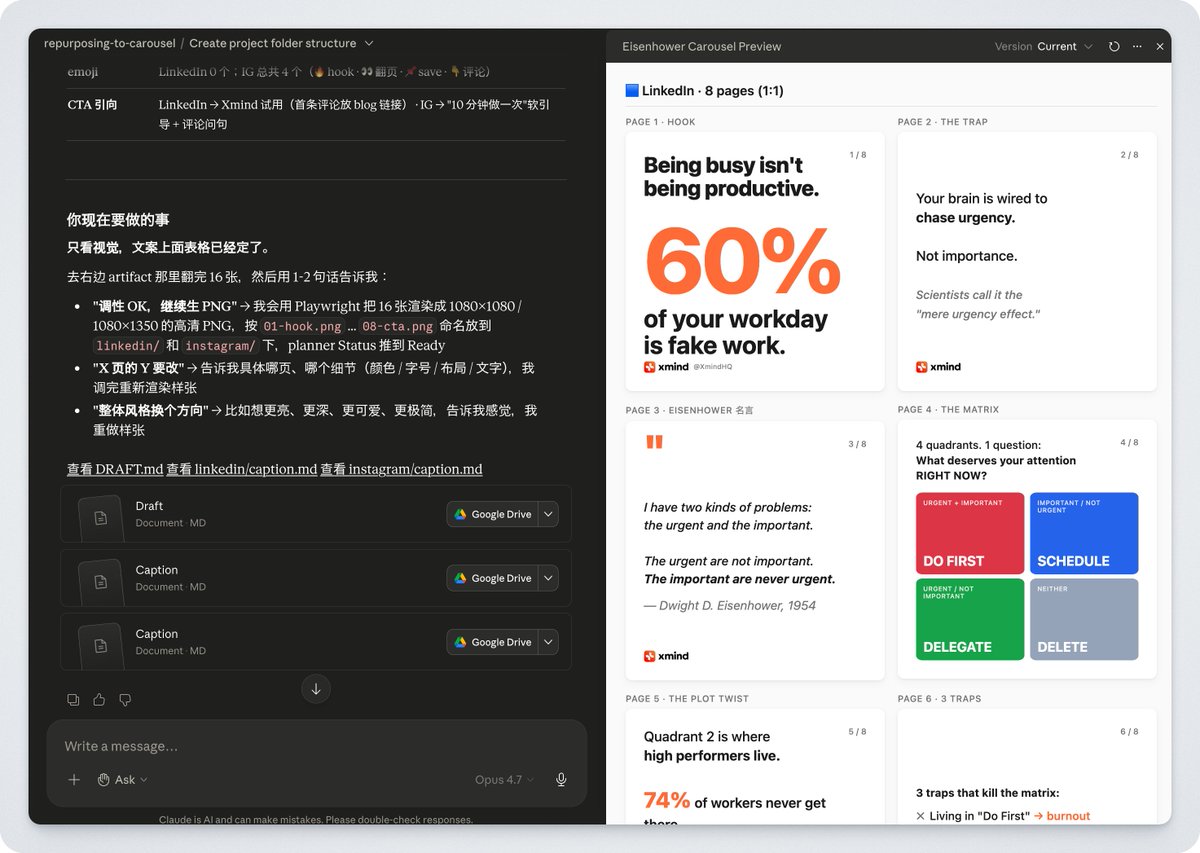Click the xmind logo on the Trap slide
The height and width of the screenshot is (853, 1200).
(938, 367)
